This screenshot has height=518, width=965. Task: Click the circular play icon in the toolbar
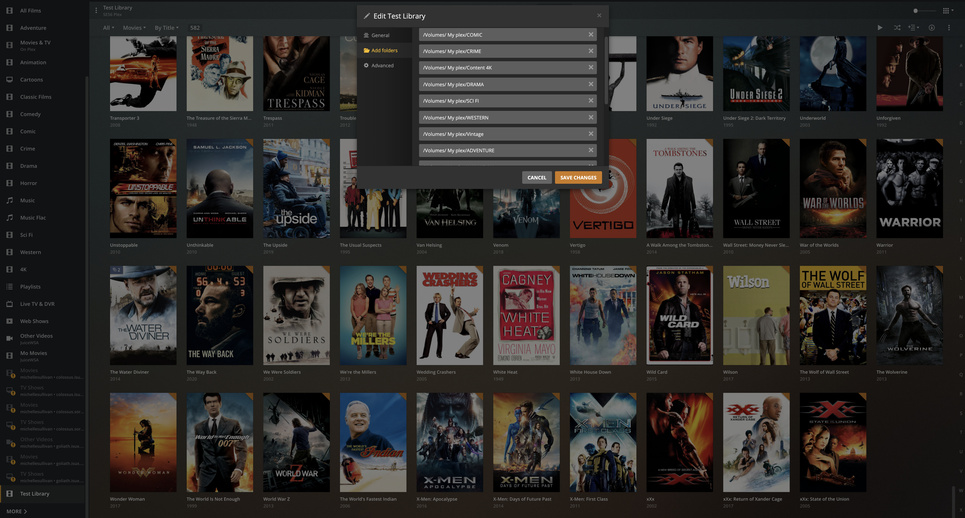coord(932,28)
